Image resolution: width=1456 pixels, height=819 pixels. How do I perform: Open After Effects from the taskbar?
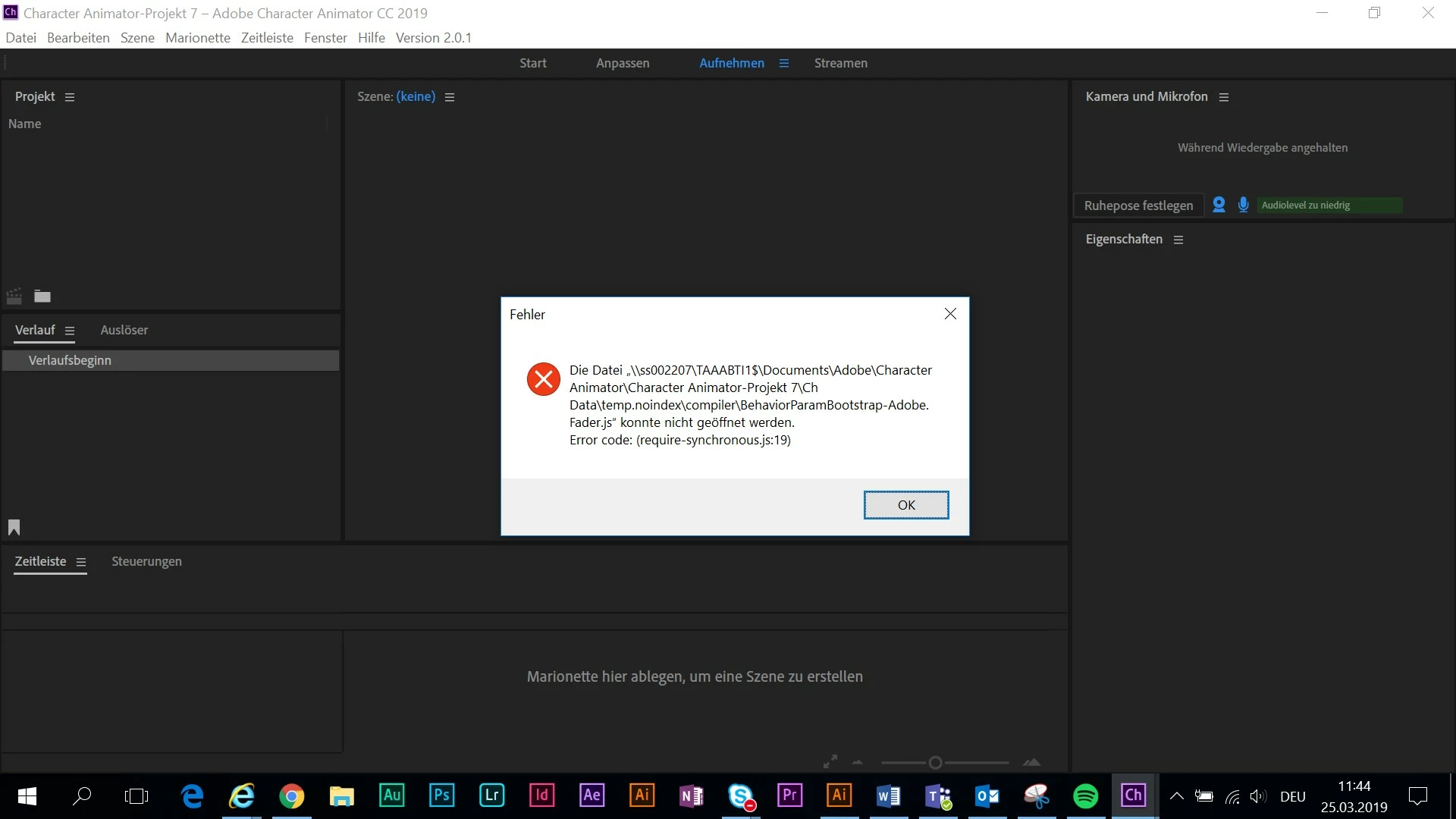coord(591,795)
